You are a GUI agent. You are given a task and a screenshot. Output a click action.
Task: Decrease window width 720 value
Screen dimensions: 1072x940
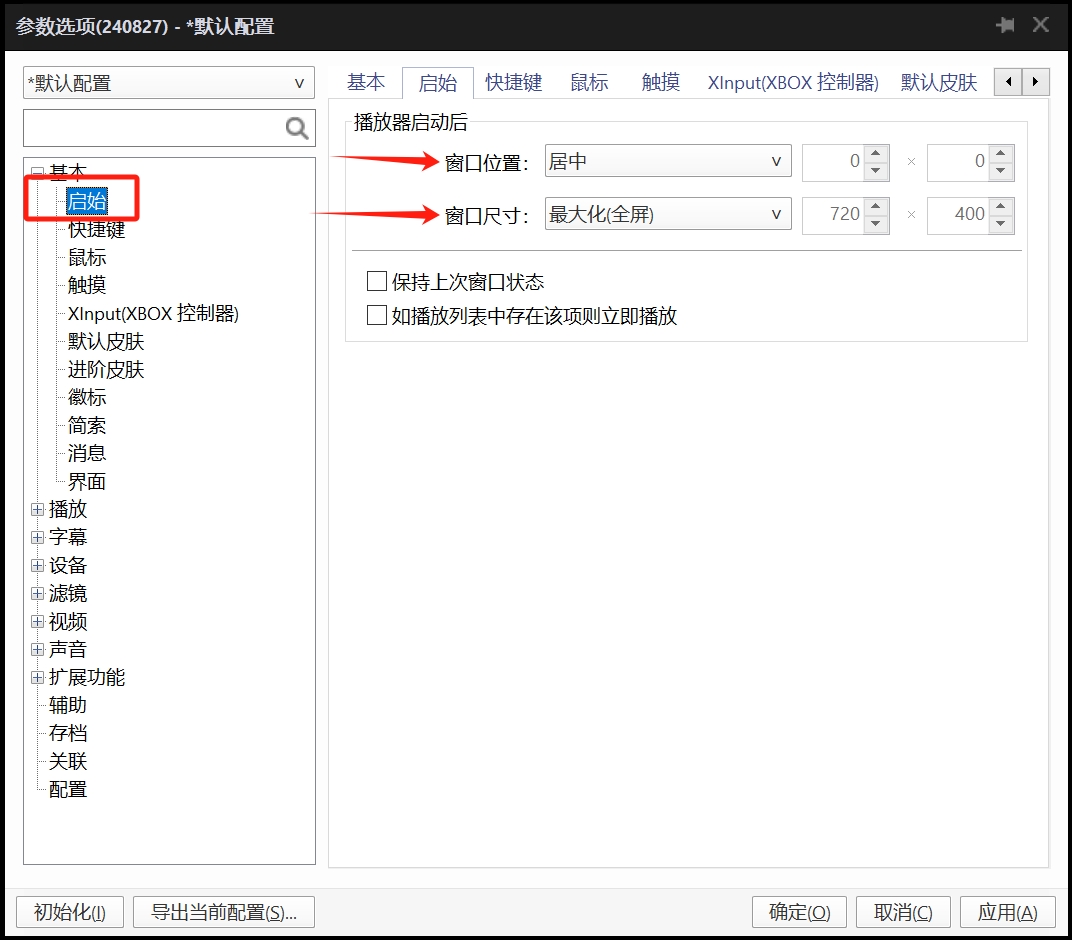tap(876, 224)
